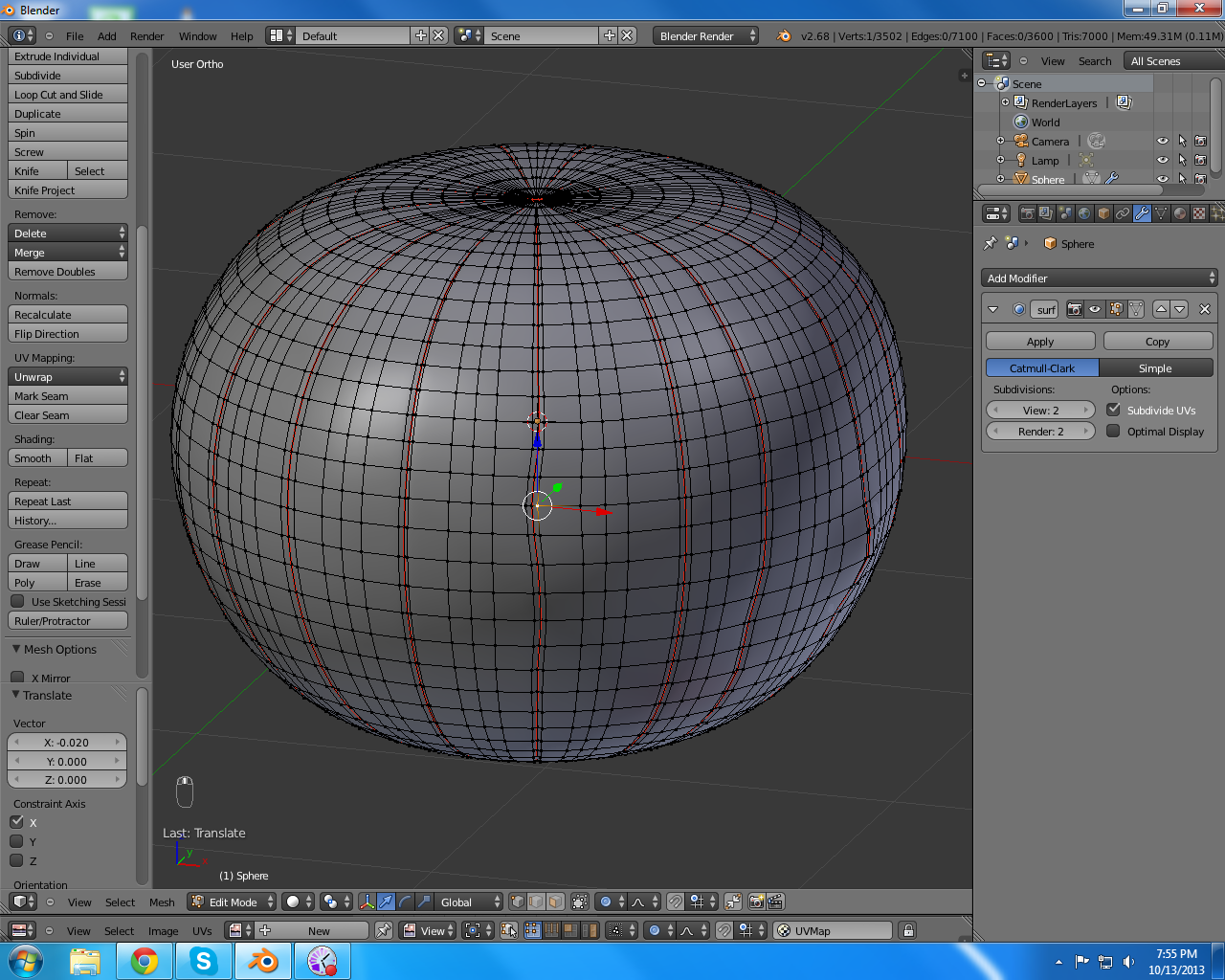Open the Materials properties tab icon
Screen dimensions: 1225x980
pyautogui.click(x=1180, y=213)
